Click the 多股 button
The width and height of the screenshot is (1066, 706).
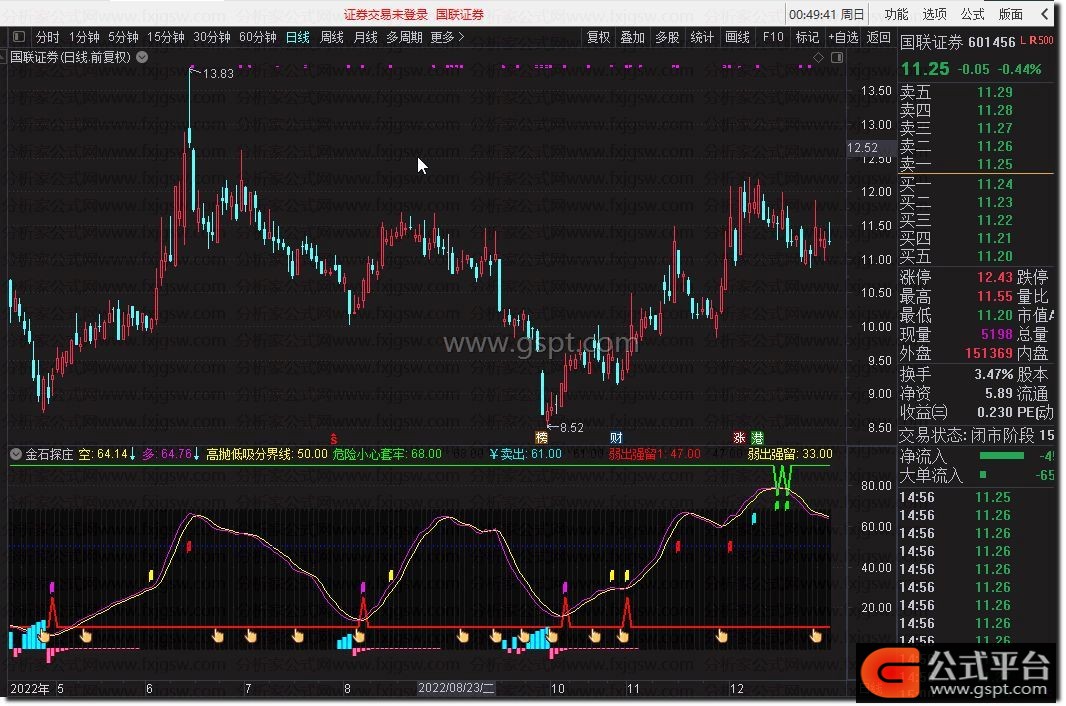click(x=667, y=37)
